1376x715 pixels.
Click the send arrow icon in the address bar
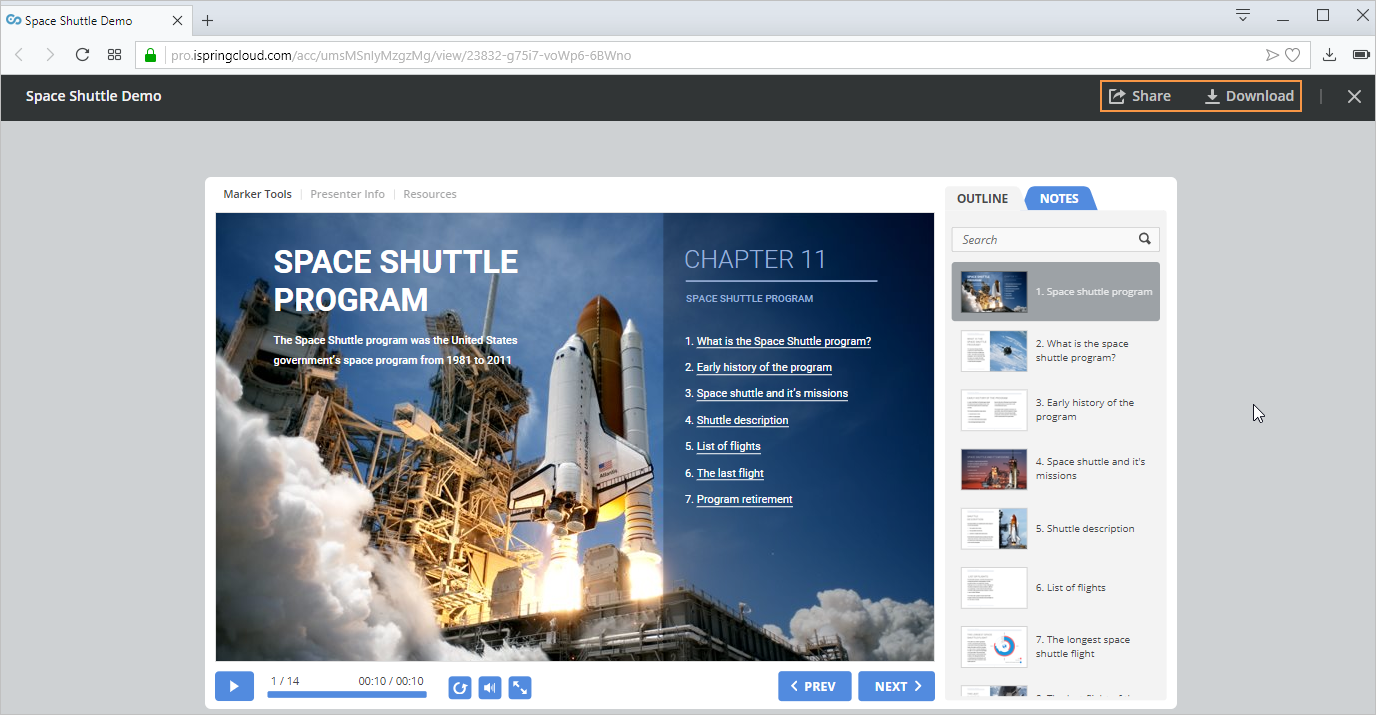[x=1273, y=55]
